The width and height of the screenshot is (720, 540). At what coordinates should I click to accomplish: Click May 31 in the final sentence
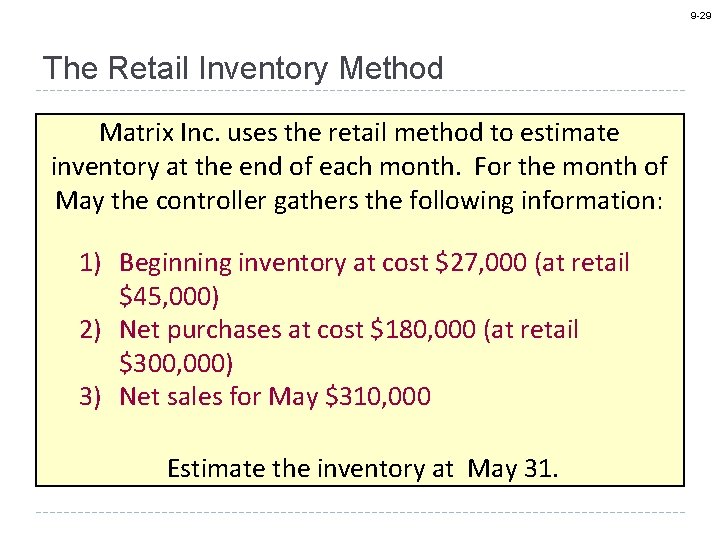pyautogui.click(x=512, y=469)
